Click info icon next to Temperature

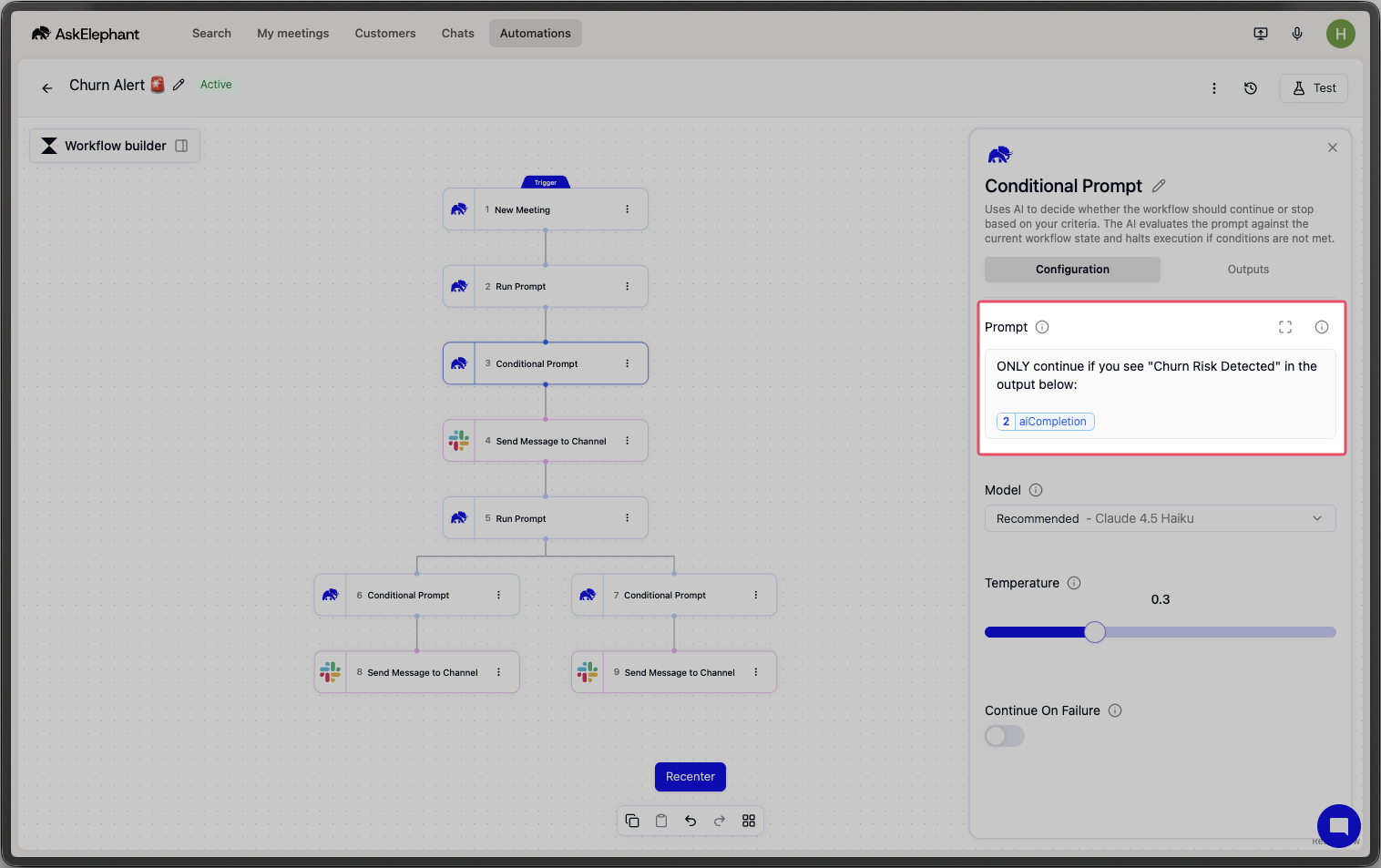(x=1074, y=583)
